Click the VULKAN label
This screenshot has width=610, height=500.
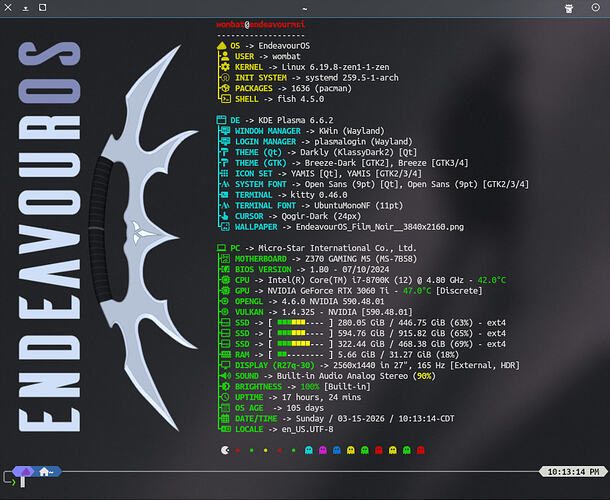249,312
